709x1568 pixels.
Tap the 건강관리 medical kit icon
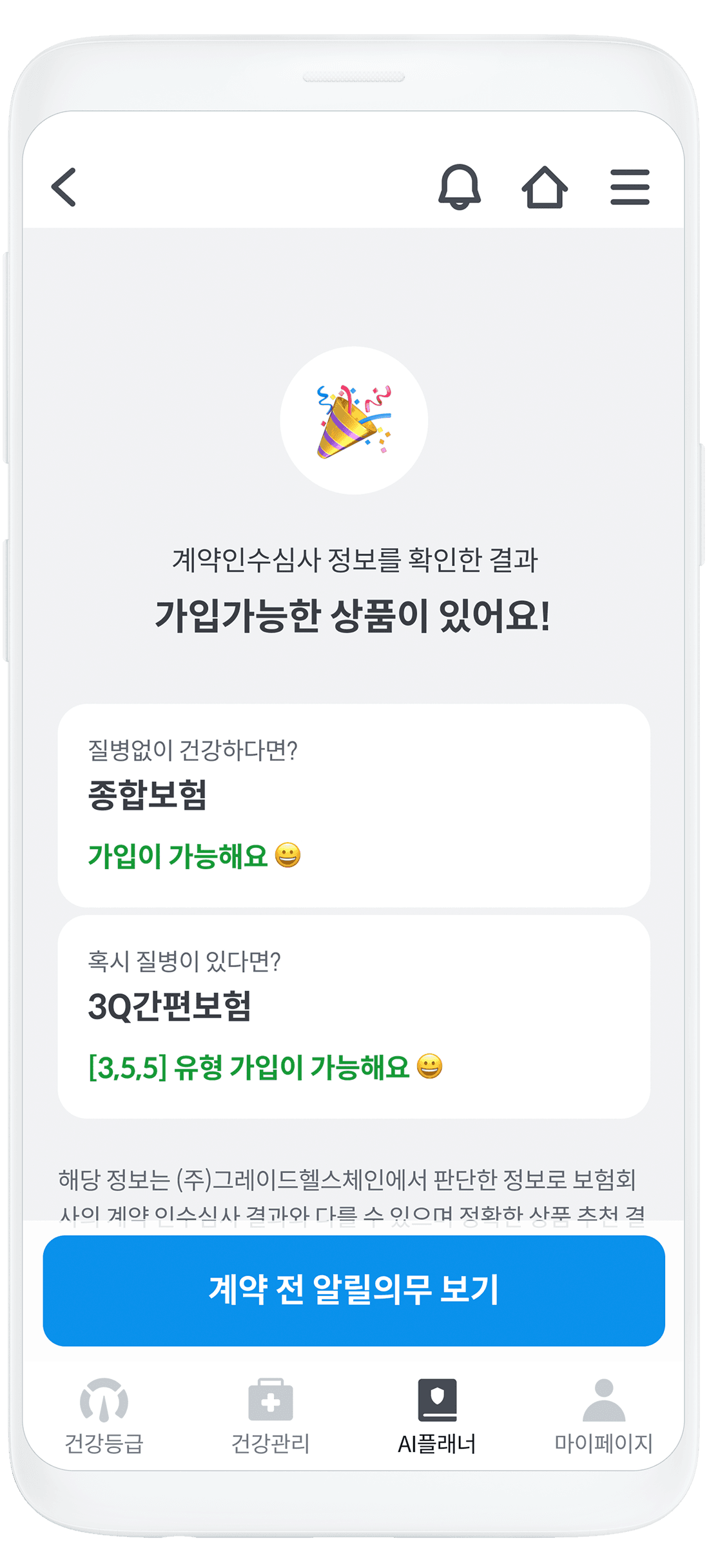(x=271, y=1400)
